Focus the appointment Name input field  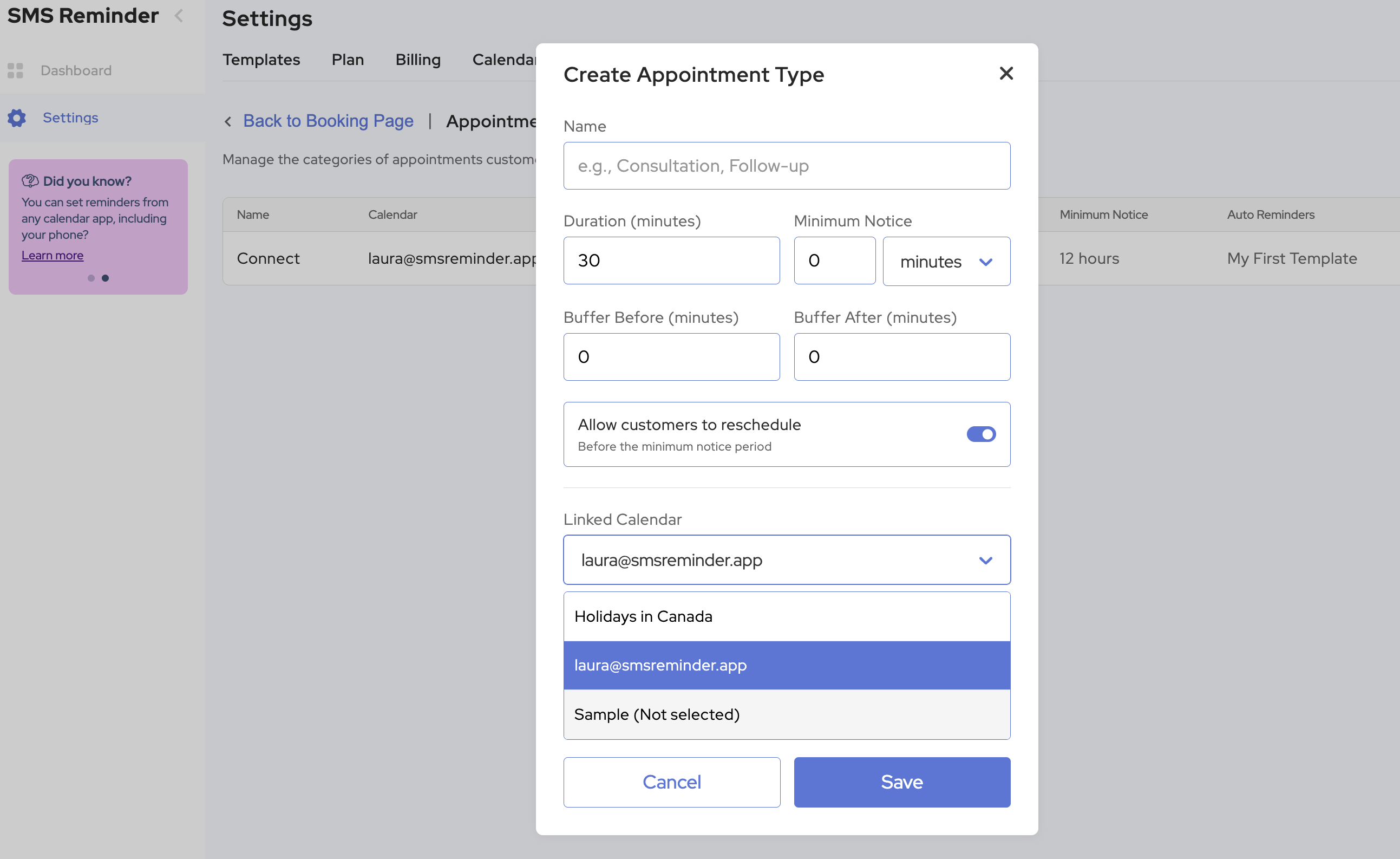pyautogui.click(x=787, y=166)
